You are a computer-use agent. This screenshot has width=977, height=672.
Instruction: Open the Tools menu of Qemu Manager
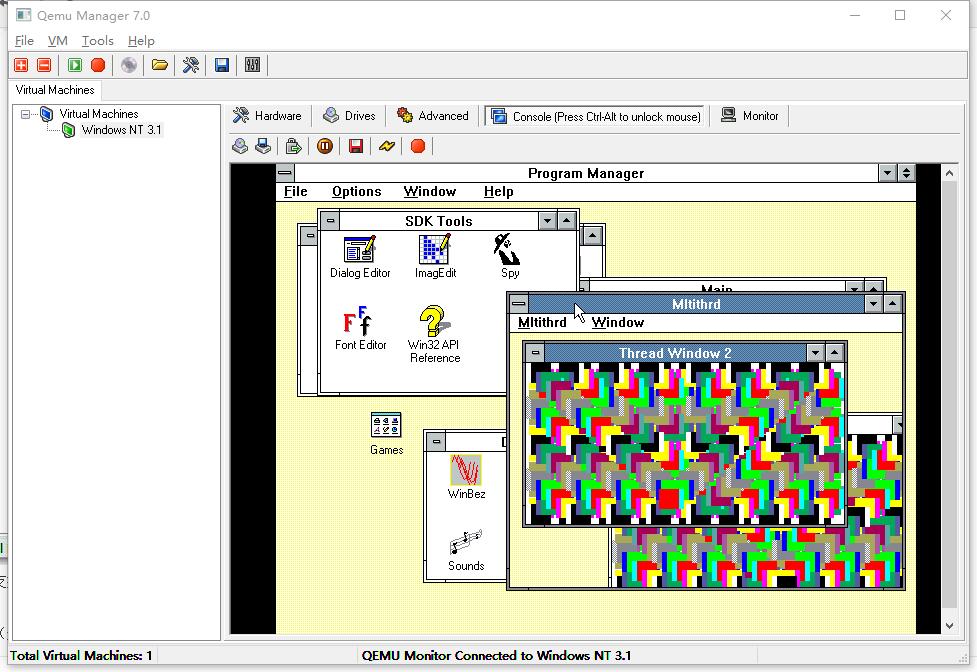point(98,40)
